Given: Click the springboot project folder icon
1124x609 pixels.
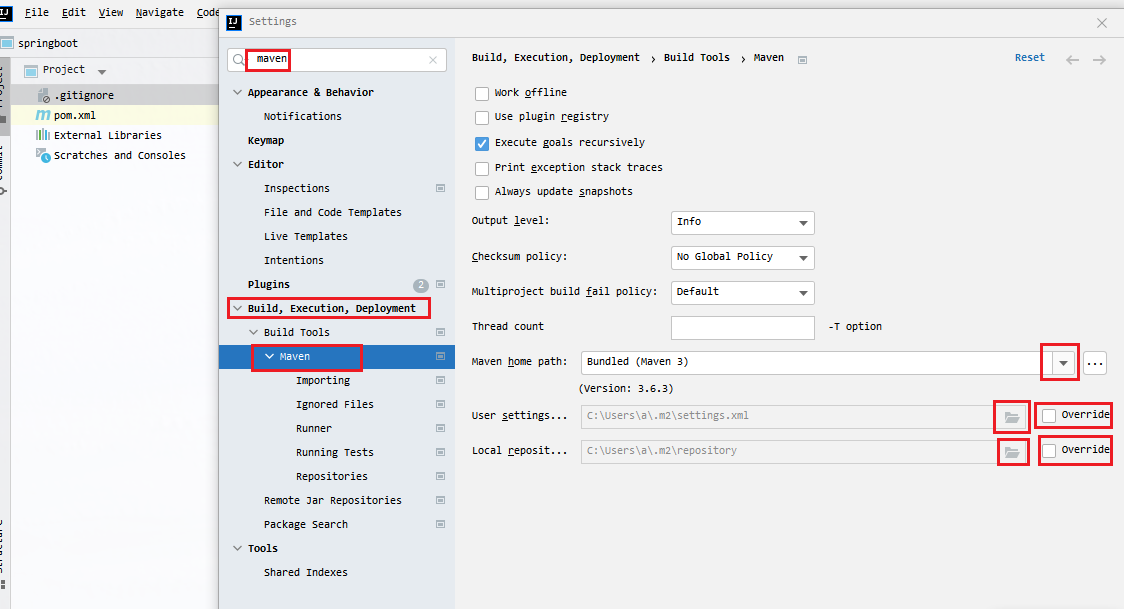Looking at the screenshot, I should pyautogui.click(x=7, y=44).
